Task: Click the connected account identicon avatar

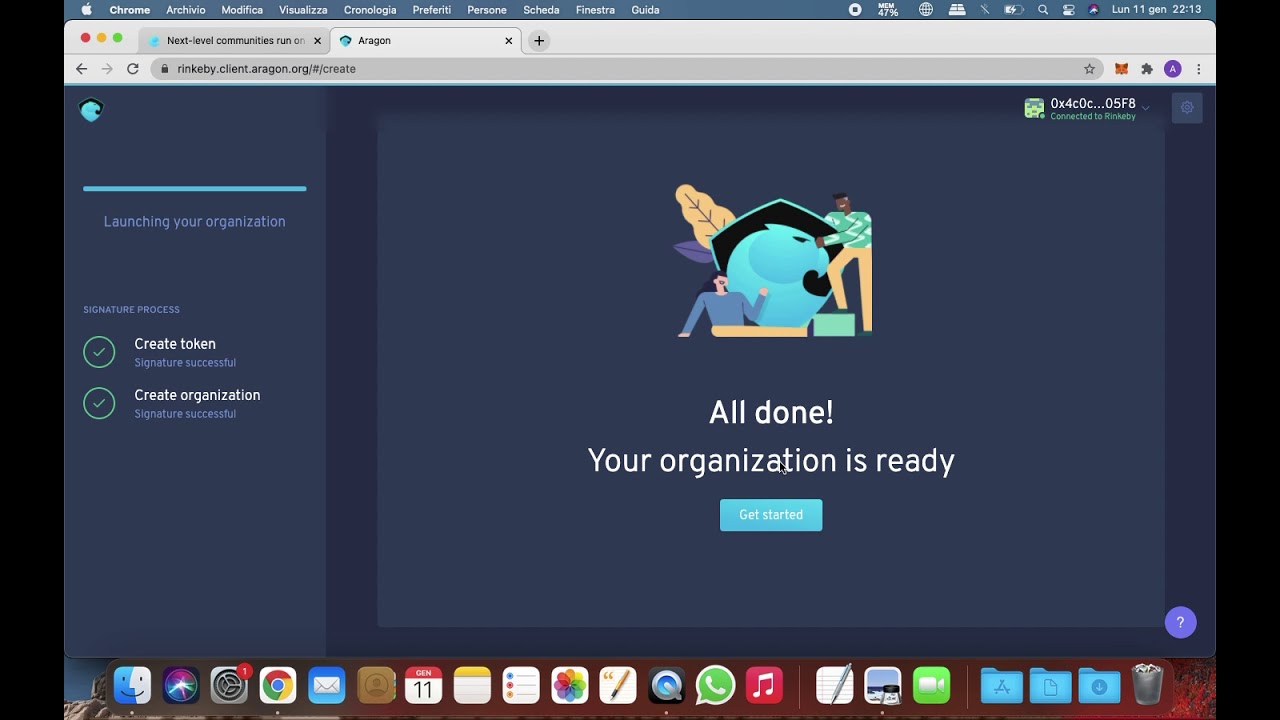Action: (x=1034, y=108)
